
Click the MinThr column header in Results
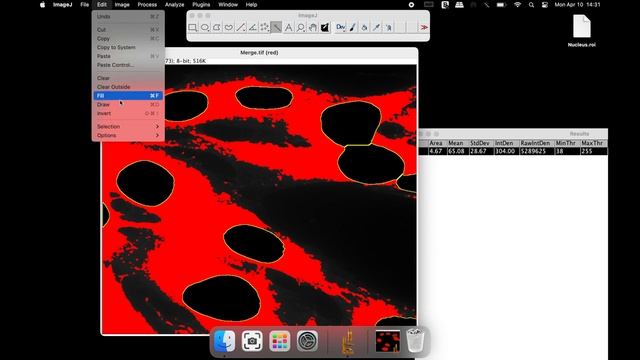pyautogui.click(x=566, y=143)
